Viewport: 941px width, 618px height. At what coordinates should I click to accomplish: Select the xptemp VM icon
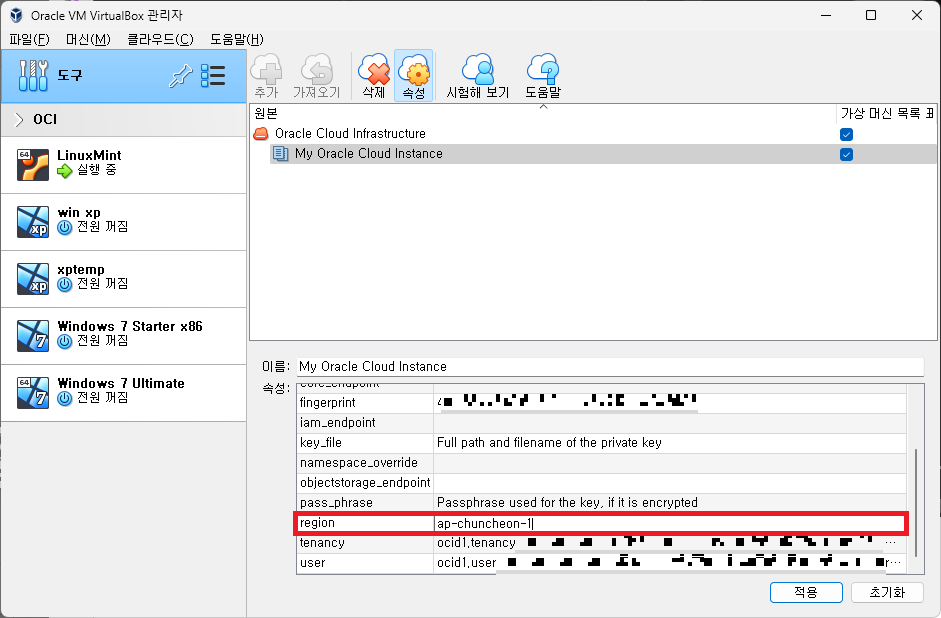tap(33, 278)
